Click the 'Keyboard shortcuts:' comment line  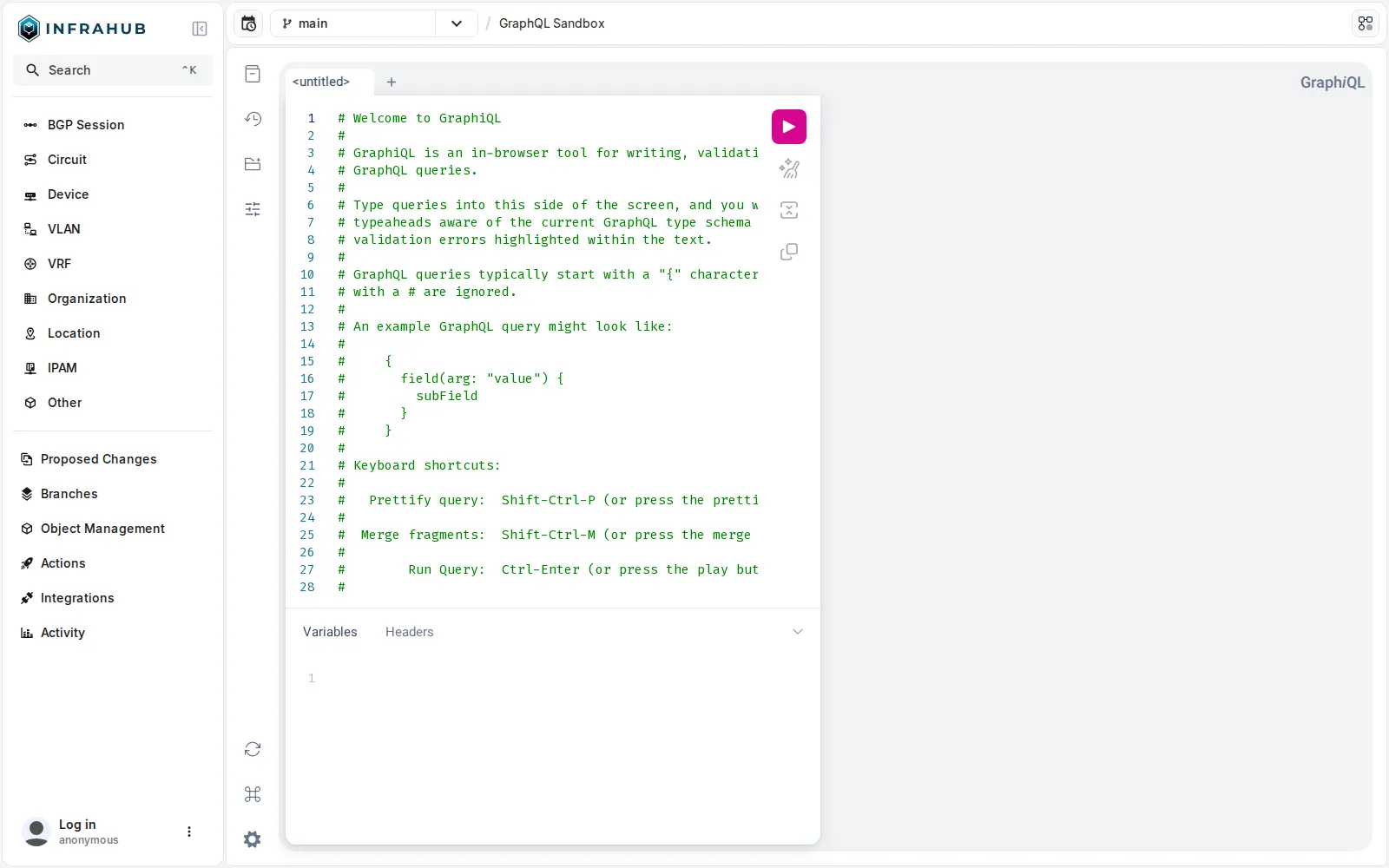419,465
